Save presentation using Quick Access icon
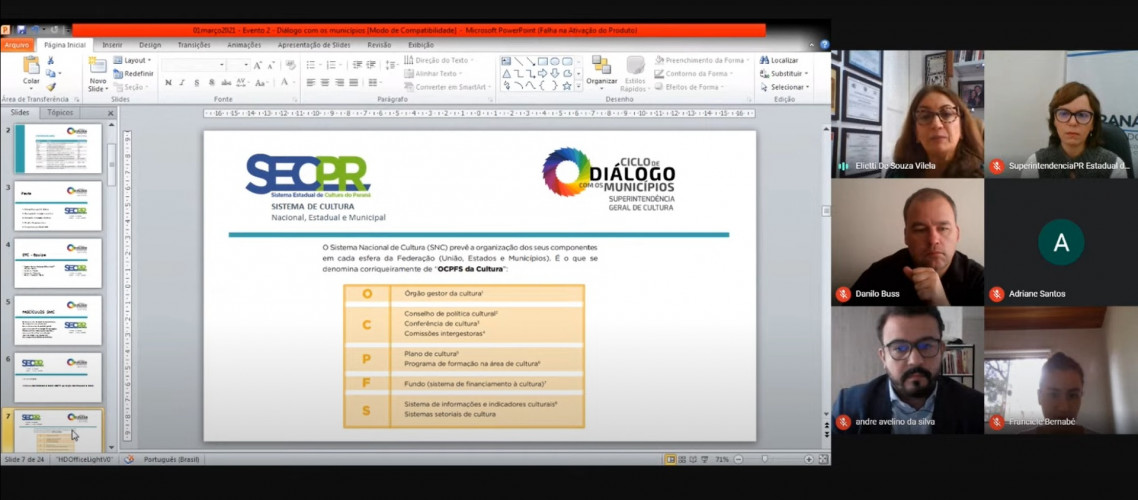1138x500 pixels. coord(19,30)
